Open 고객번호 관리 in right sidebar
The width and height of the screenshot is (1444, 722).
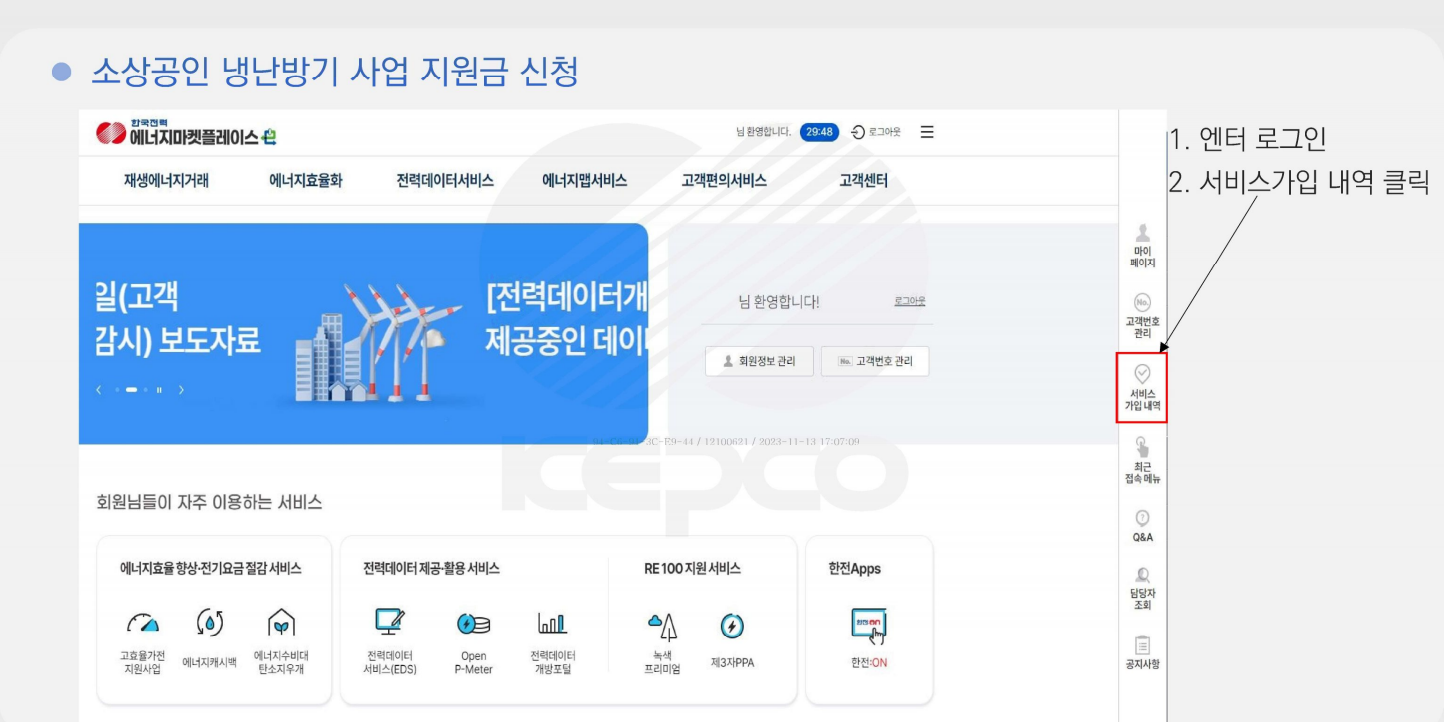[x=1142, y=318]
